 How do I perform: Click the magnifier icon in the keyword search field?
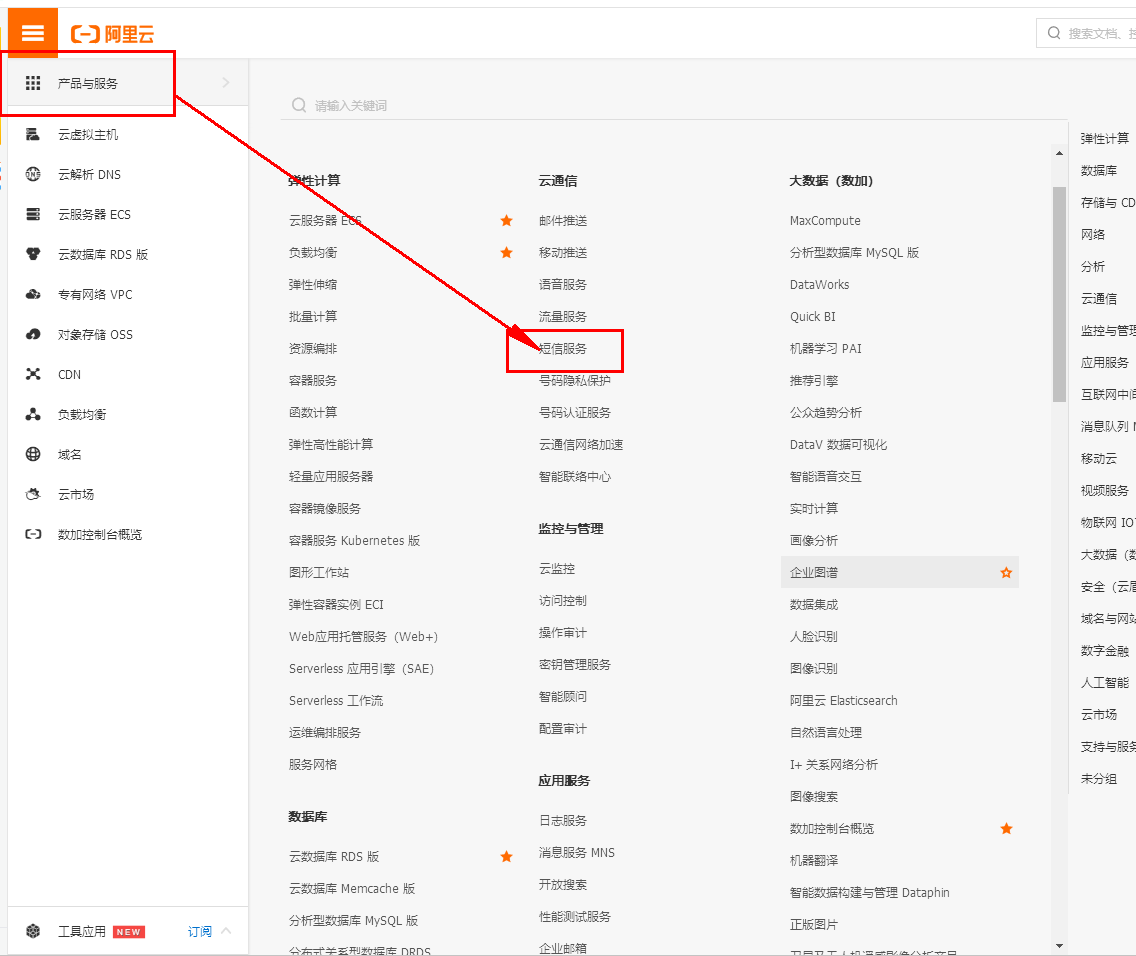pyautogui.click(x=298, y=105)
